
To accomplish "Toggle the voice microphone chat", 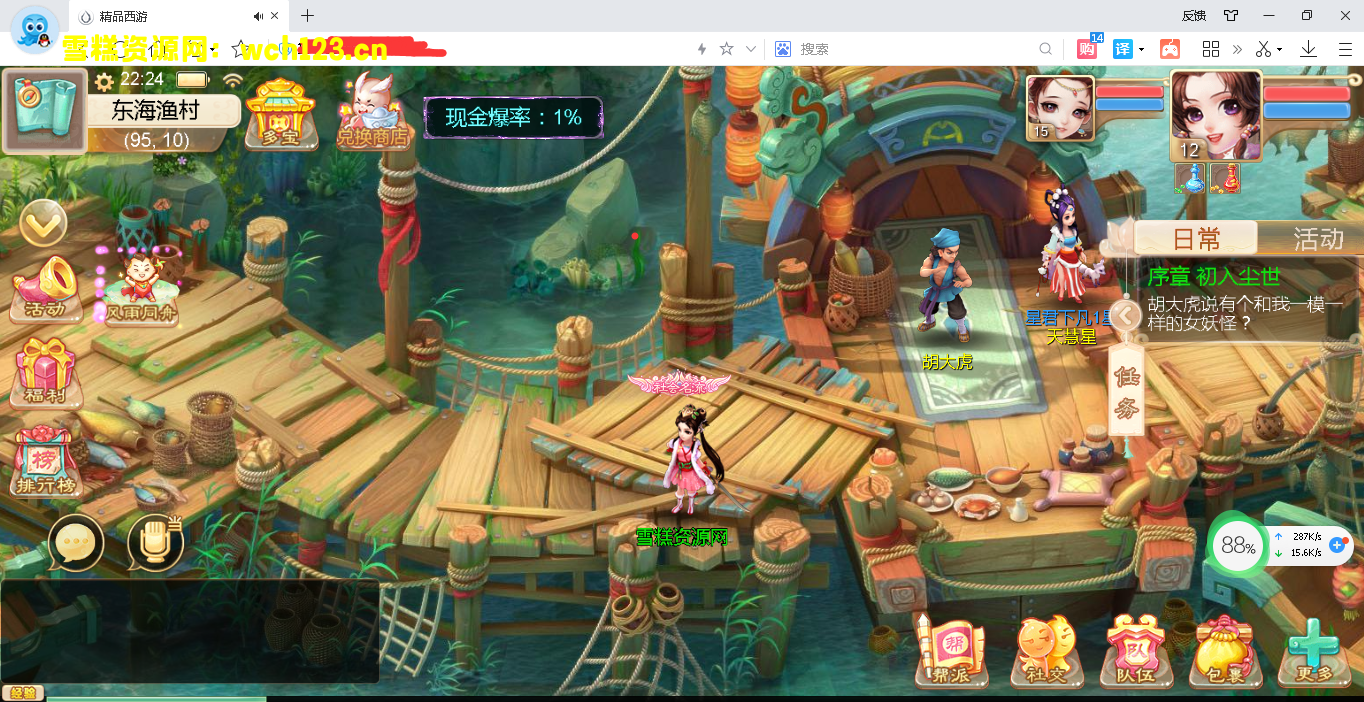I will click(x=155, y=540).
